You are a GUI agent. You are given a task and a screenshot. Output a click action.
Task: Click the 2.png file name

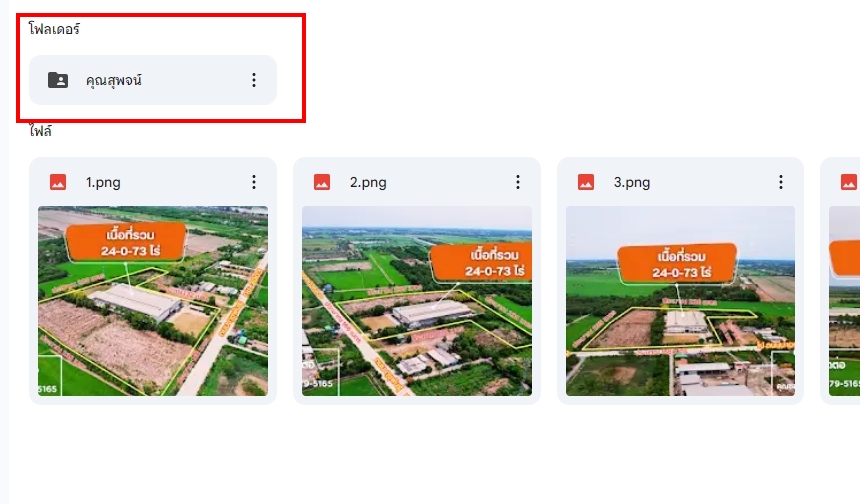368,182
